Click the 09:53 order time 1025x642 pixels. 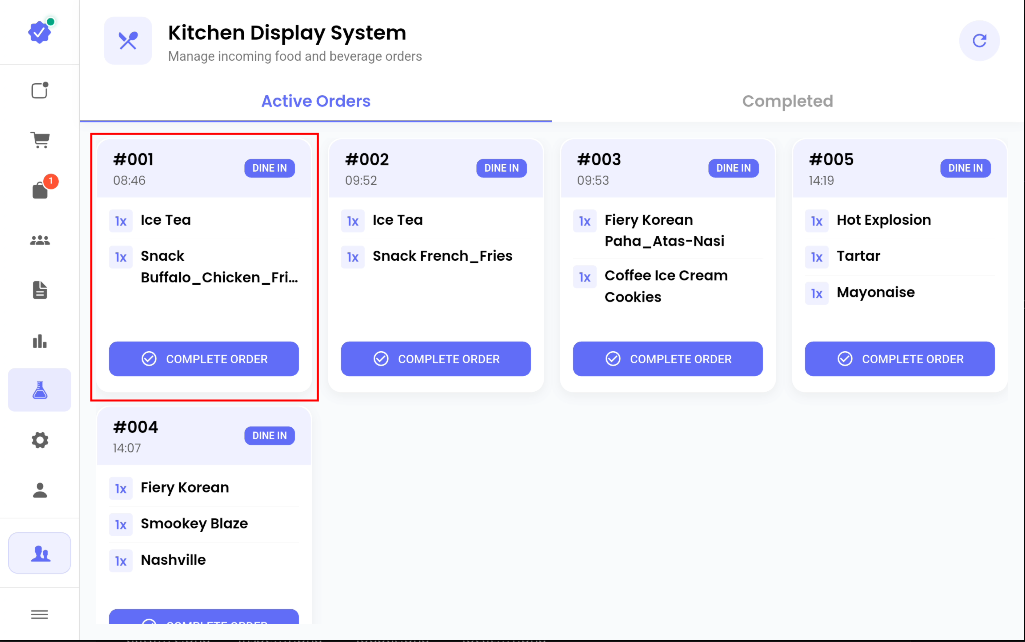(x=593, y=180)
